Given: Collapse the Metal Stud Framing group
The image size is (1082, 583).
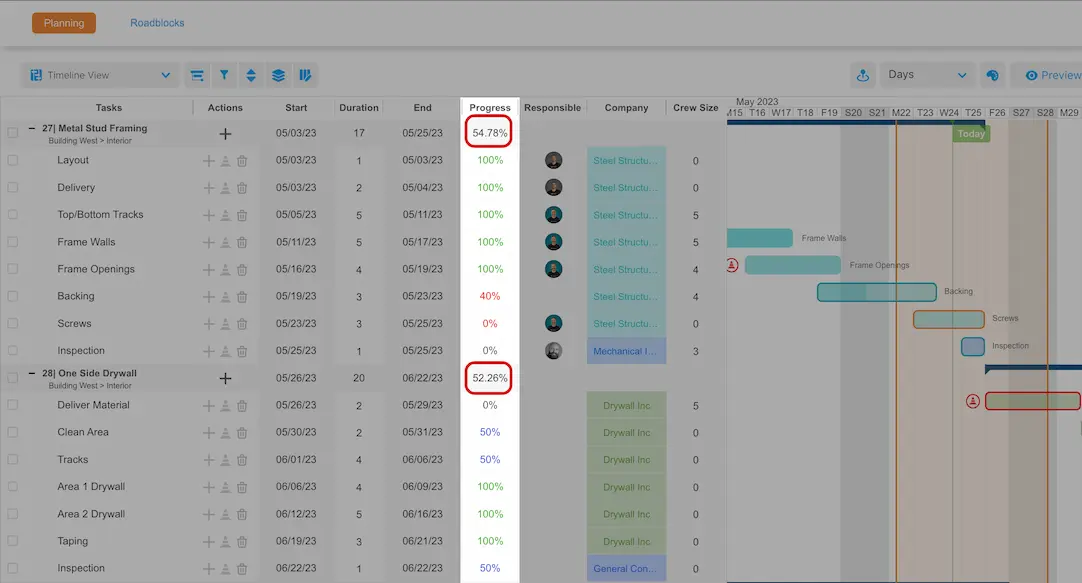Looking at the screenshot, I should pyautogui.click(x=32, y=128).
